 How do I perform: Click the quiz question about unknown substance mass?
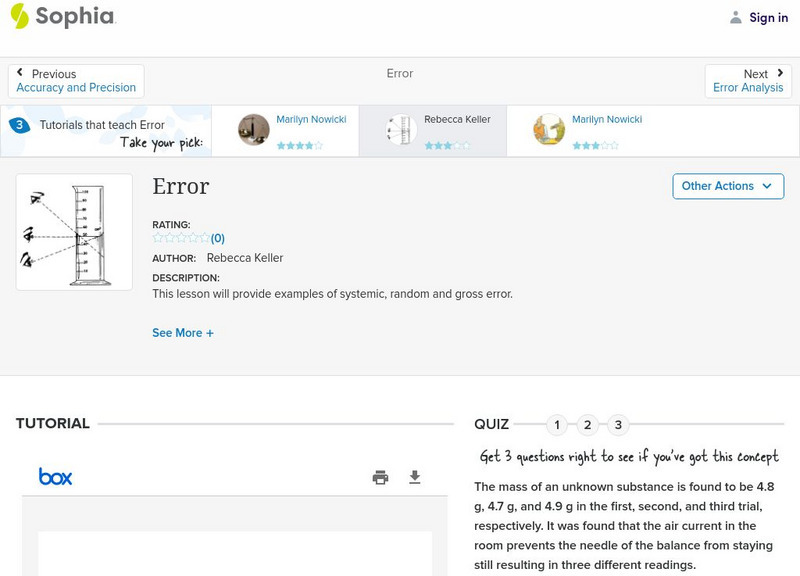(624, 525)
